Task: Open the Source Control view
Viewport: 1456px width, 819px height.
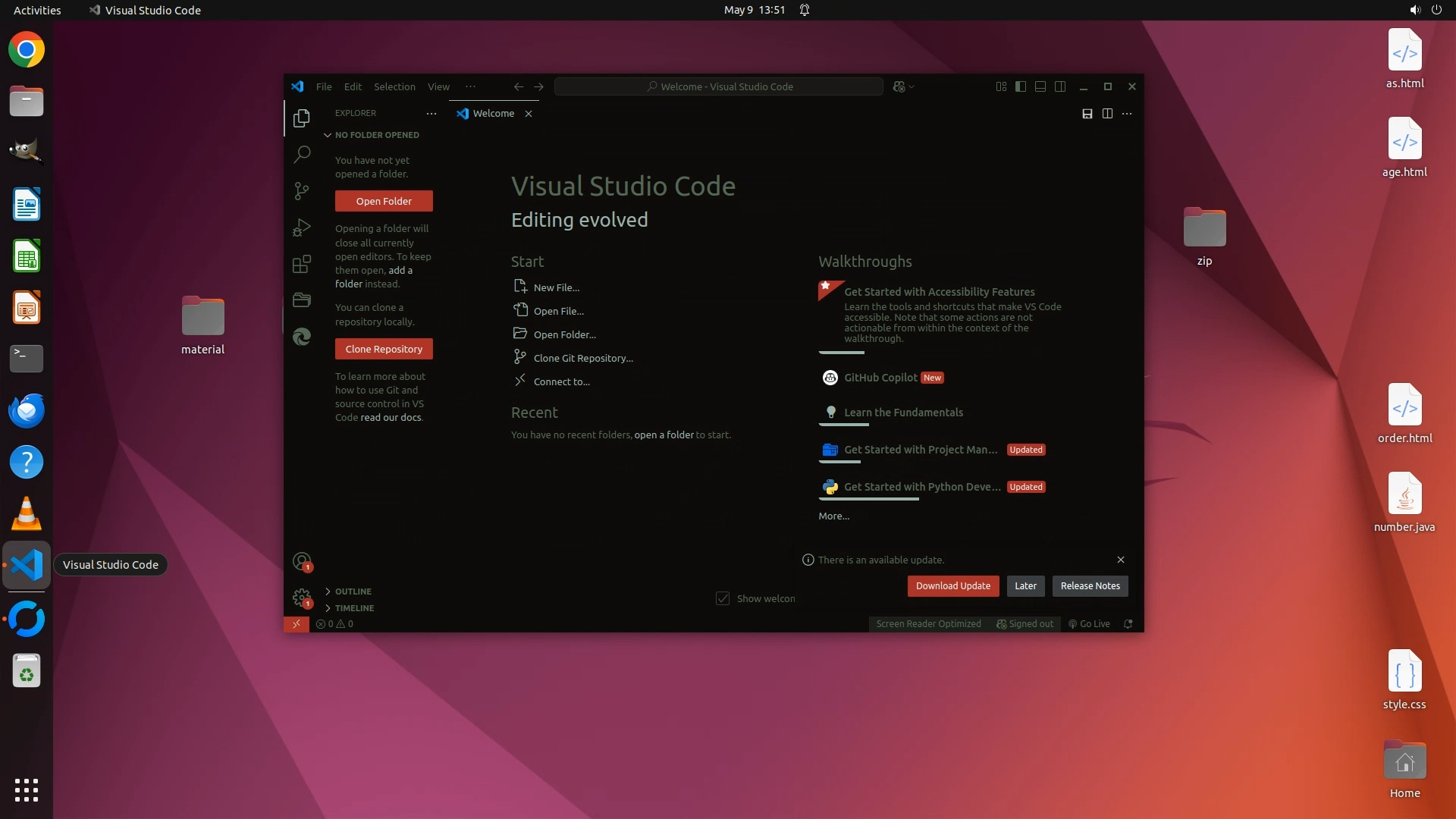Action: tap(302, 190)
